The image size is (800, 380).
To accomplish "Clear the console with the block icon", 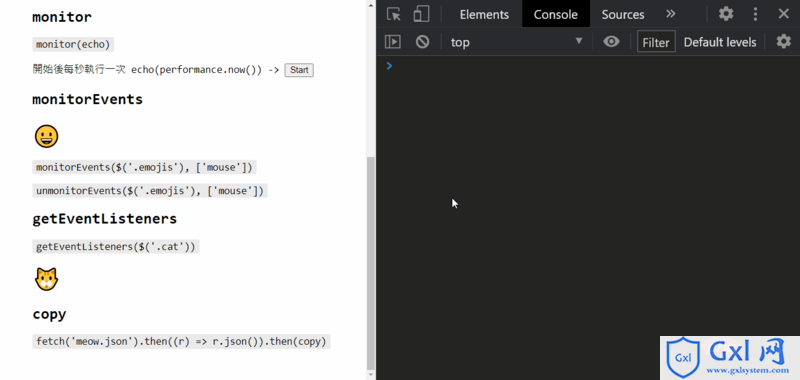I will tap(422, 42).
